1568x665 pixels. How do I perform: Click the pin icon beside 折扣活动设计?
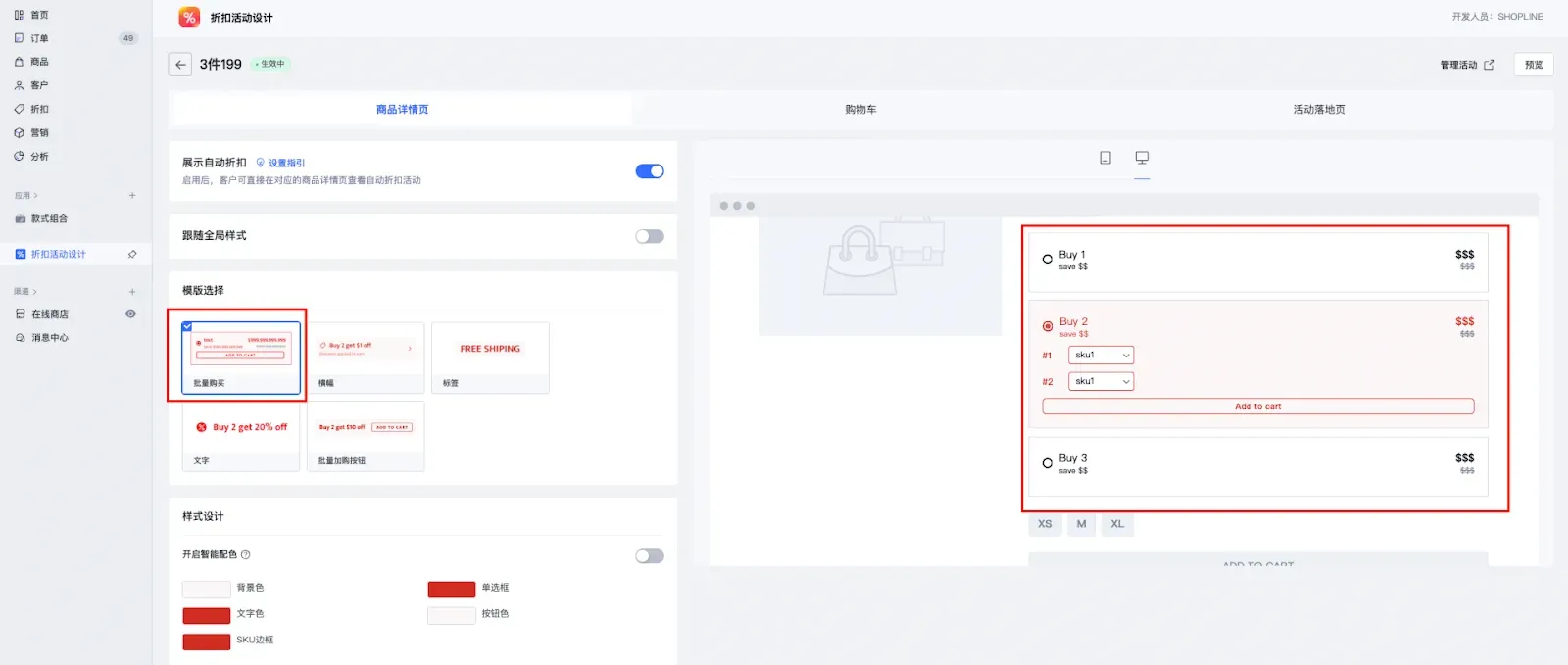pyautogui.click(x=132, y=255)
